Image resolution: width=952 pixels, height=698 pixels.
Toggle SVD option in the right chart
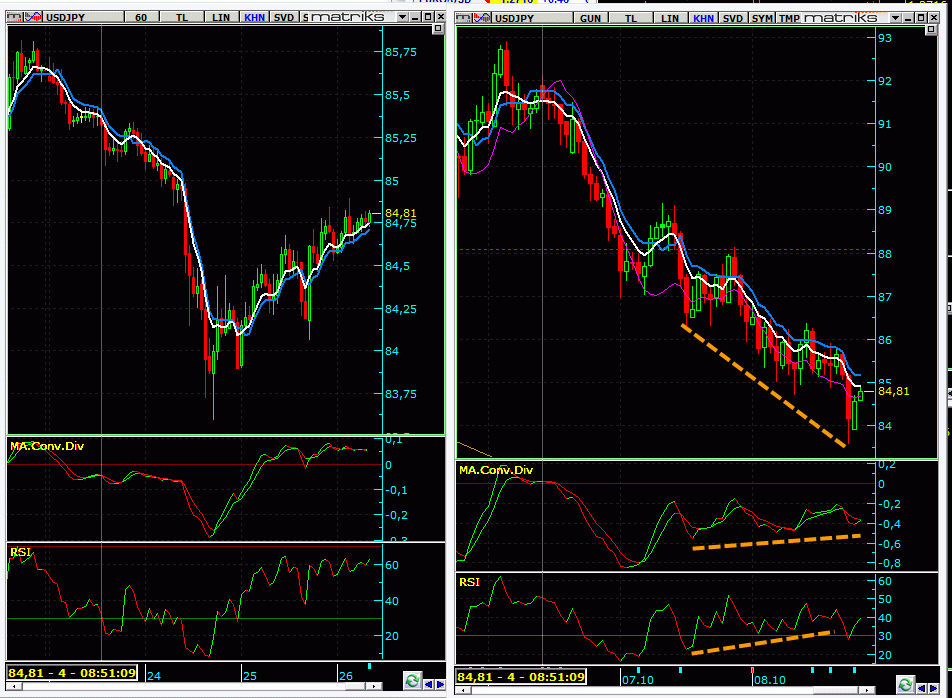[733, 18]
